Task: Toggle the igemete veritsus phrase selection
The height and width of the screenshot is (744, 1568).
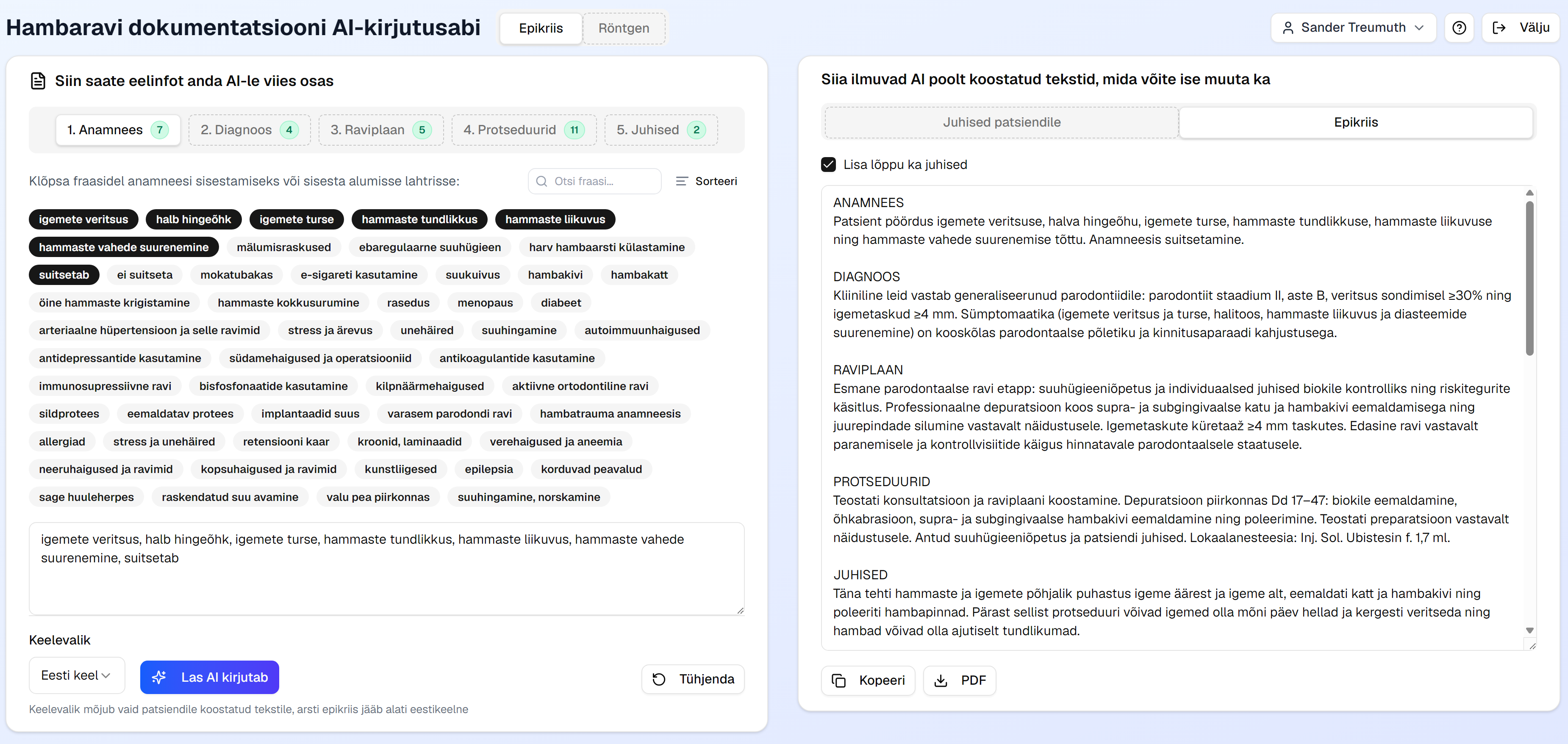Action: pos(83,219)
